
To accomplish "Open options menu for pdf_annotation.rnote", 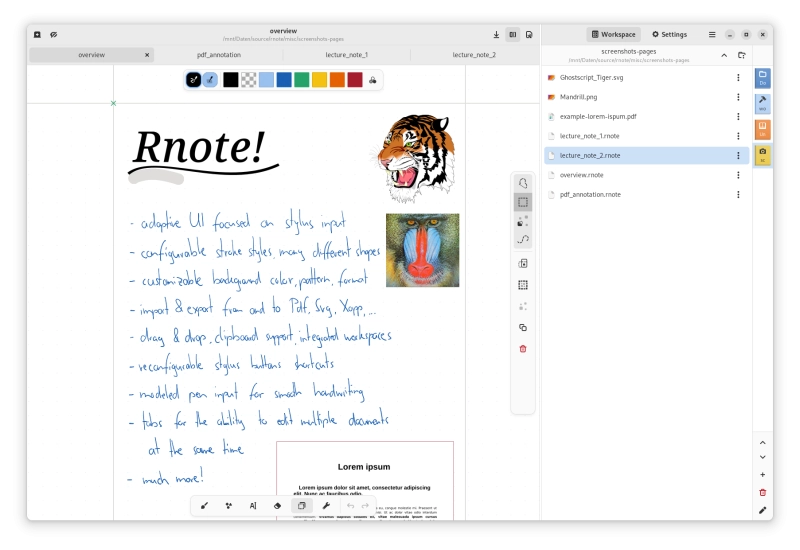I will pyautogui.click(x=738, y=194).
